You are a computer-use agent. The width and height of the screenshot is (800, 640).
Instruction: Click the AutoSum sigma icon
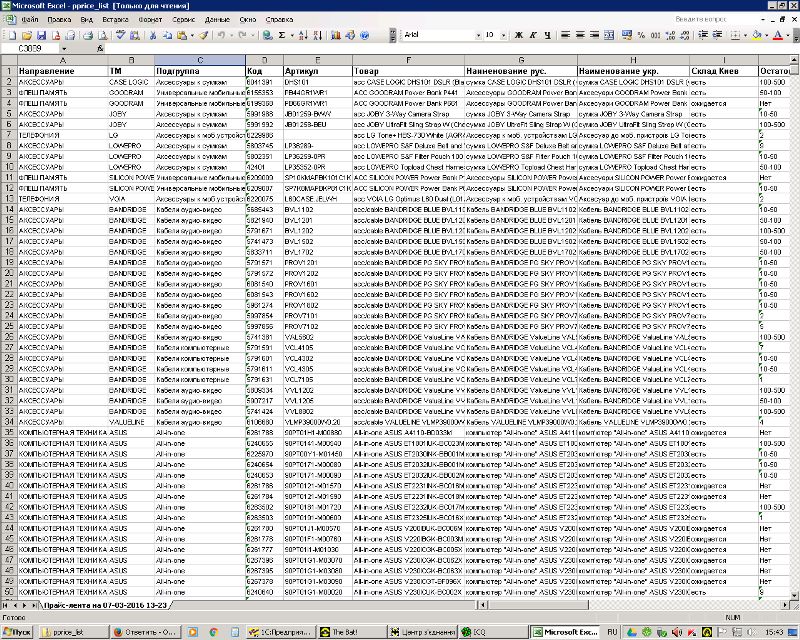tap(282, 35)
